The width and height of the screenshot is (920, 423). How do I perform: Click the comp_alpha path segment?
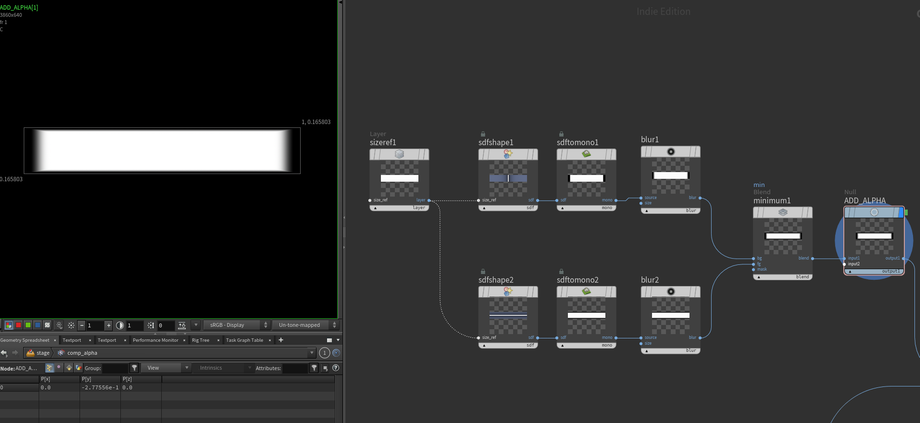82,353
